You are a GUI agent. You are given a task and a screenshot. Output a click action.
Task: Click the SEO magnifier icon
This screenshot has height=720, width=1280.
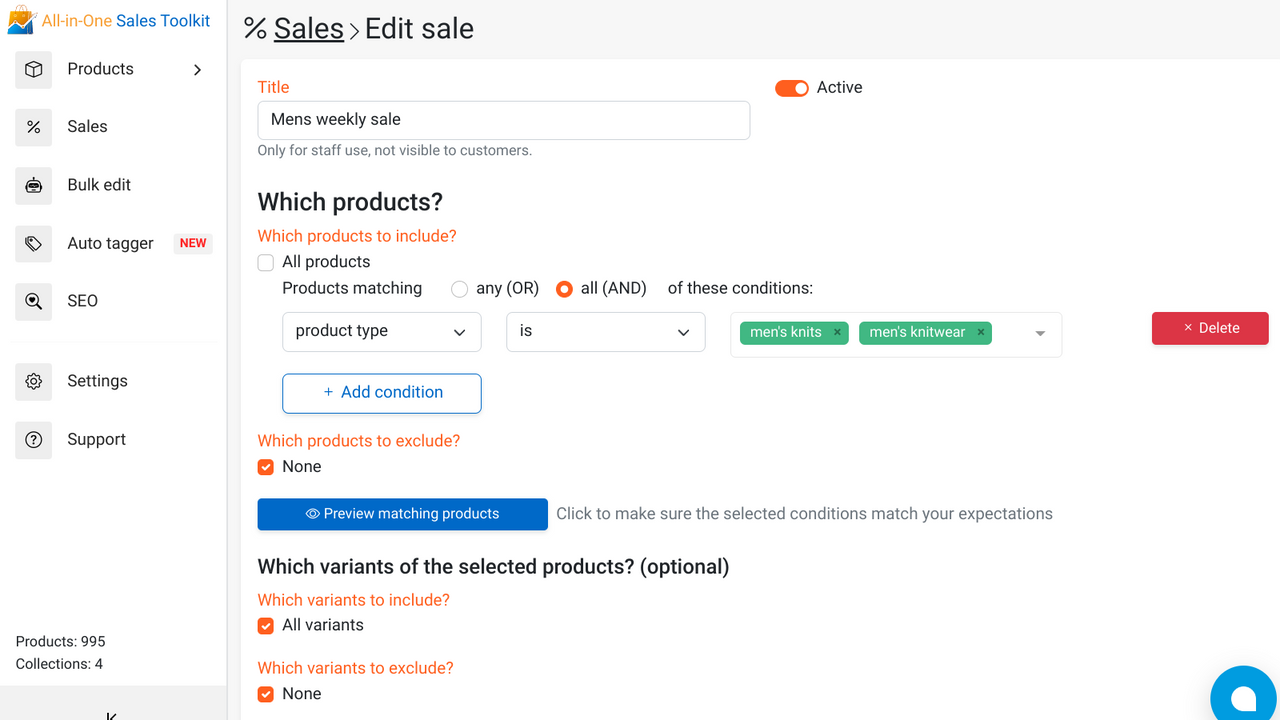pos(34,301)
